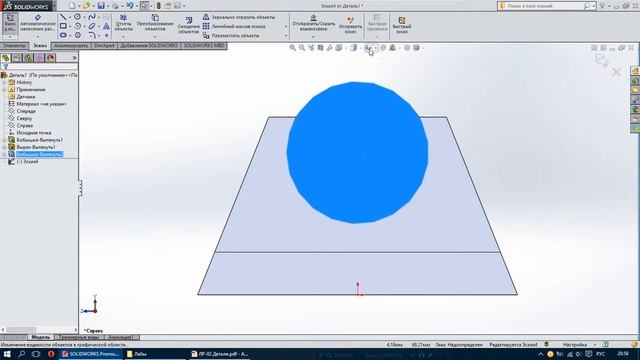Expand Linear Sketch Pattern dropdown arrow
Image resolution: width=640 pixels, height=360 pixels.
[286, 27]
